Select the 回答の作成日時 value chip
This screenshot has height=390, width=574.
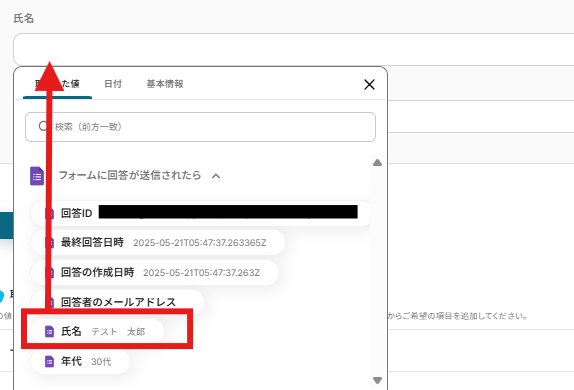pyautogui.click(x=155, y=272)
